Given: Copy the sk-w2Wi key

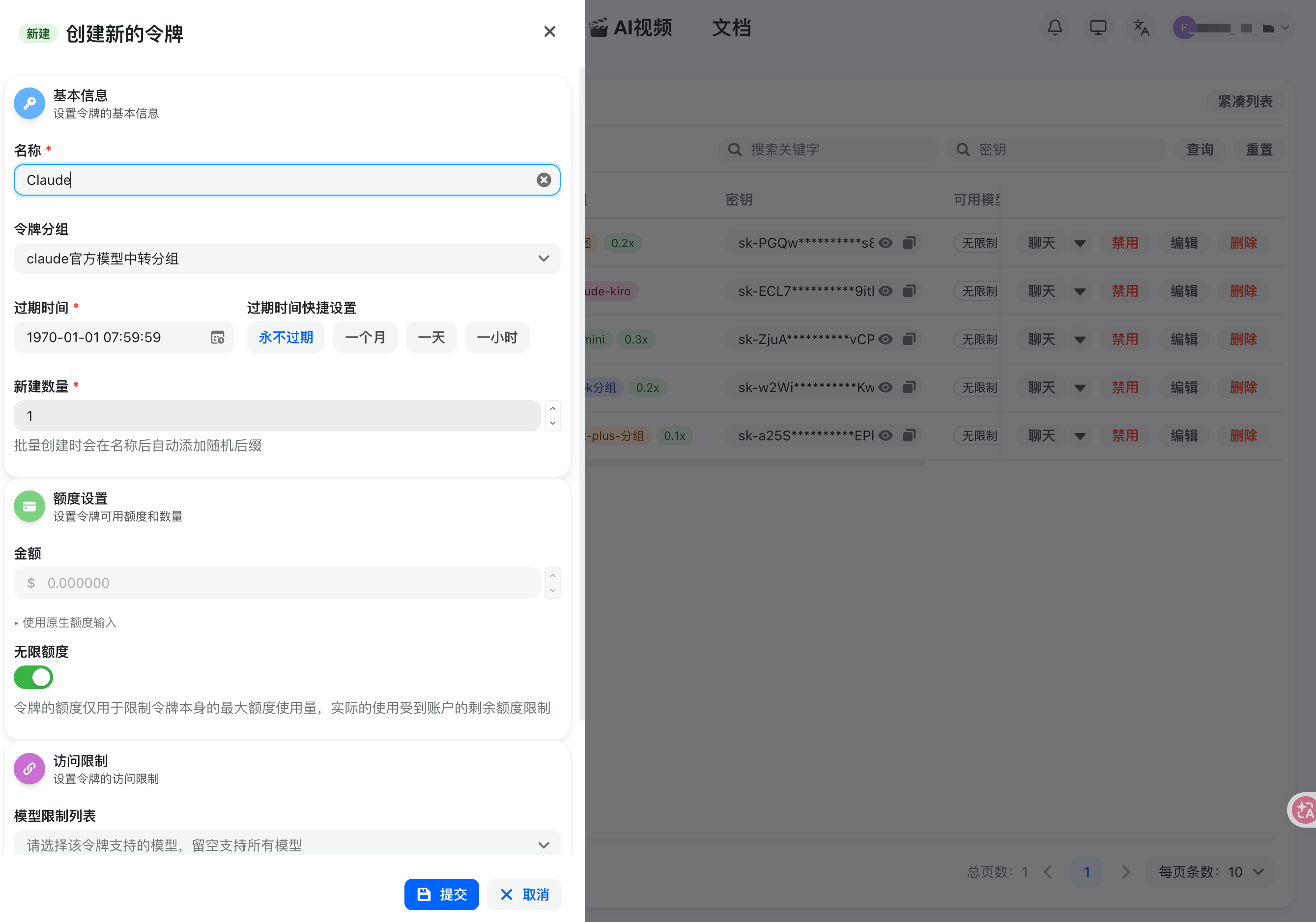Looking at the screenshot, I should click(909, 388).
